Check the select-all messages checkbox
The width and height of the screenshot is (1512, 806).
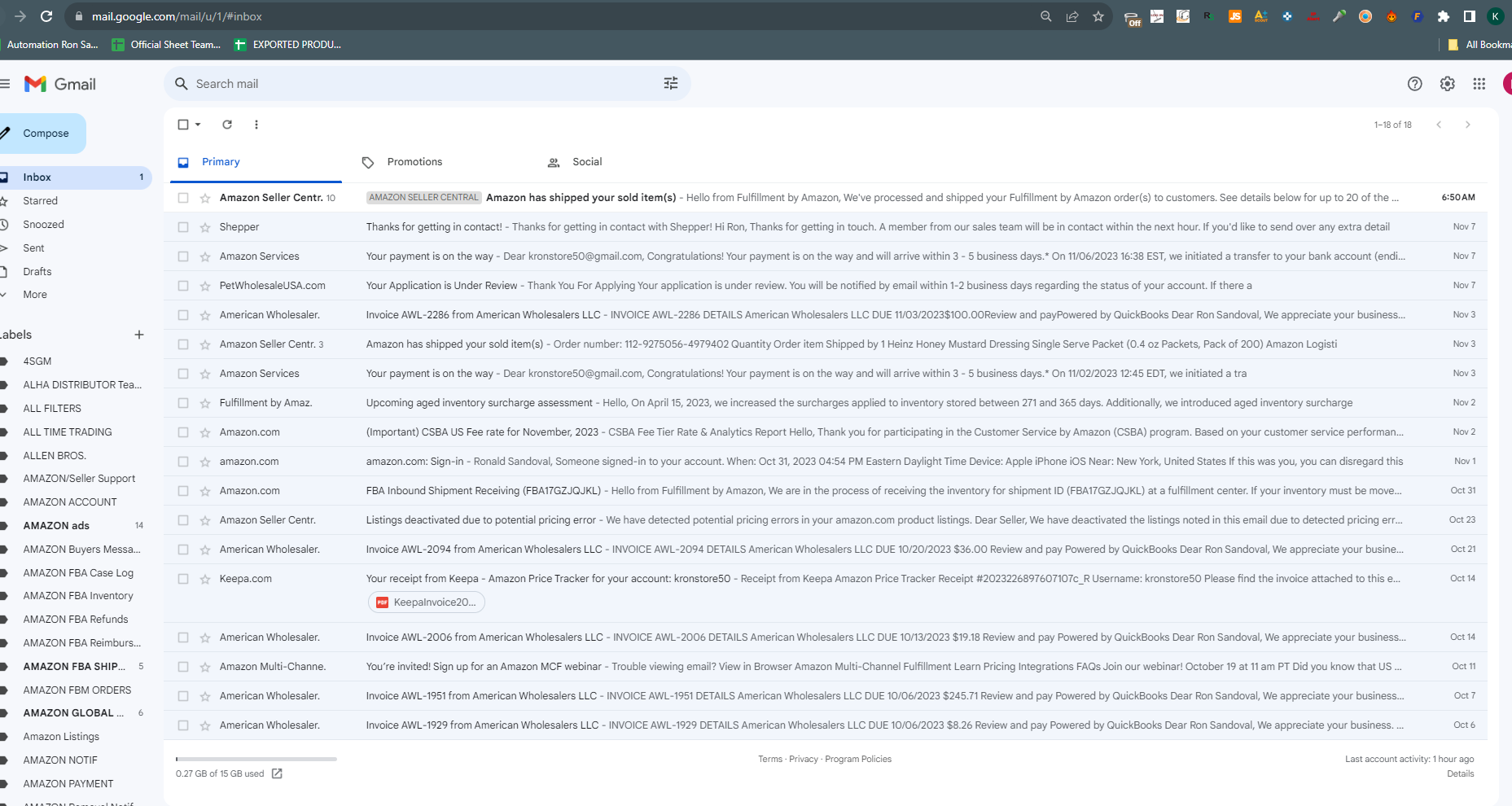183,125
